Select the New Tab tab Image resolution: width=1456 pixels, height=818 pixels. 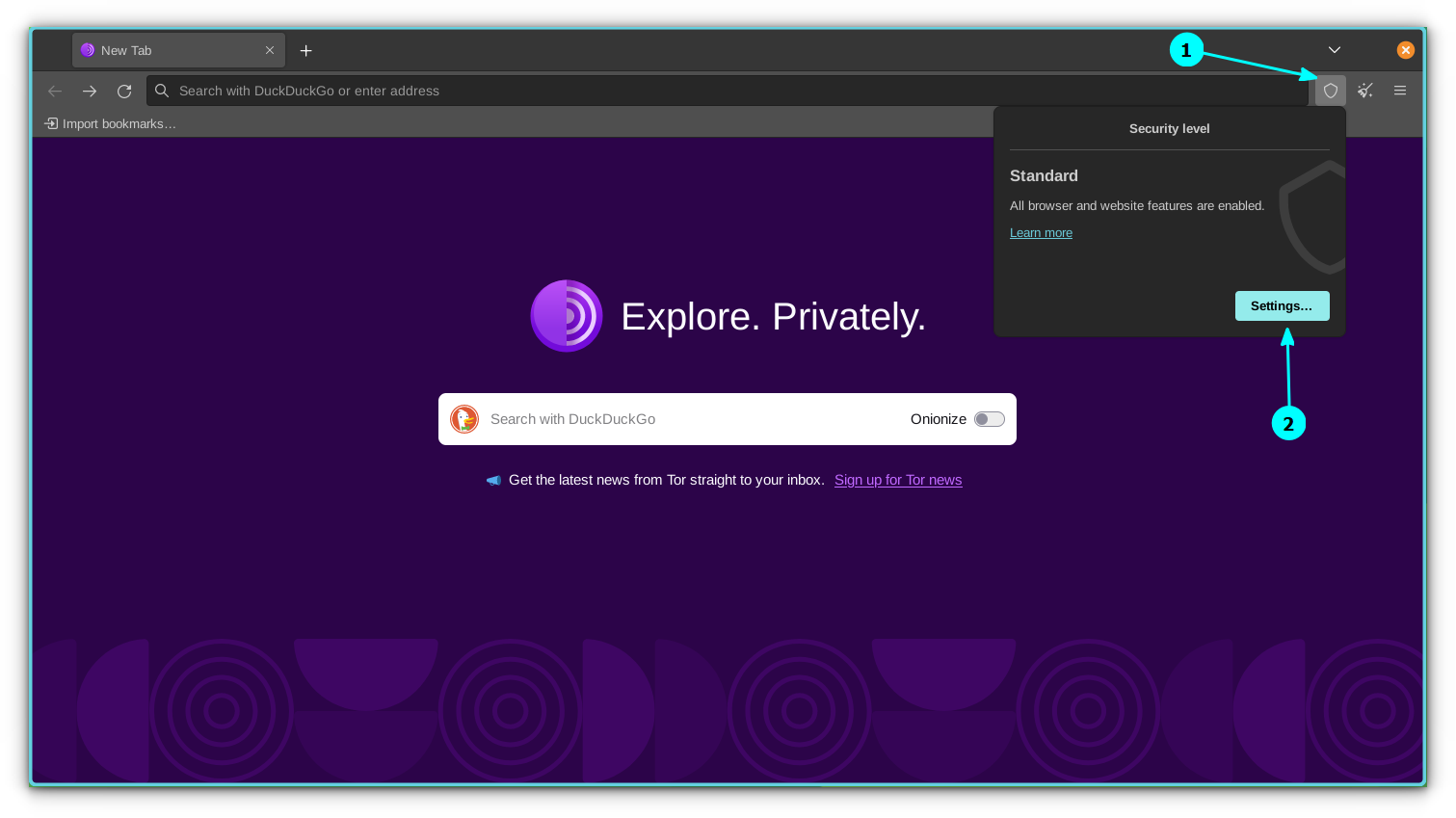coord(178,50)
